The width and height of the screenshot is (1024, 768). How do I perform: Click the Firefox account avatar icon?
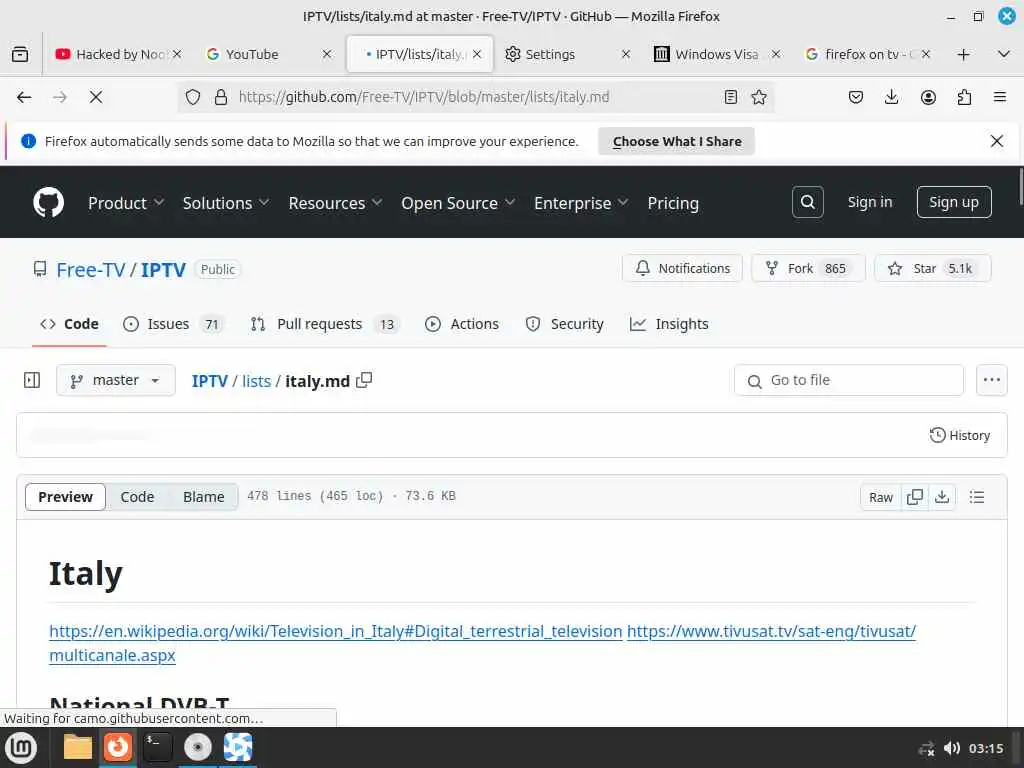(x=928, y=97)
